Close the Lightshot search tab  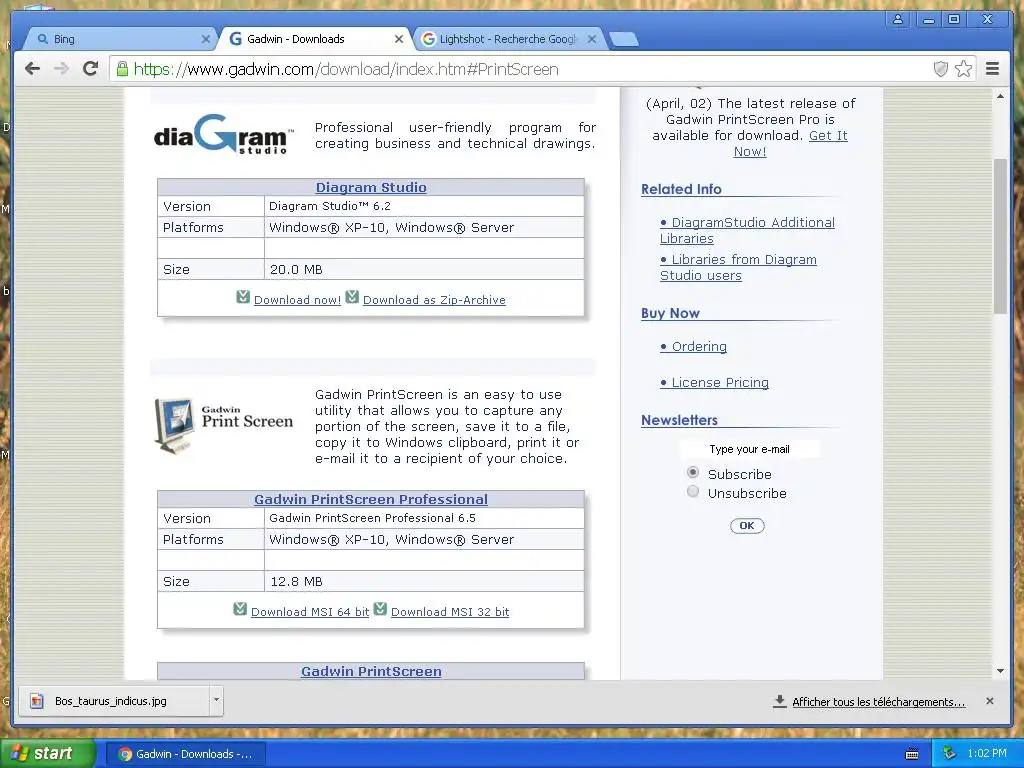click(592, 39)
